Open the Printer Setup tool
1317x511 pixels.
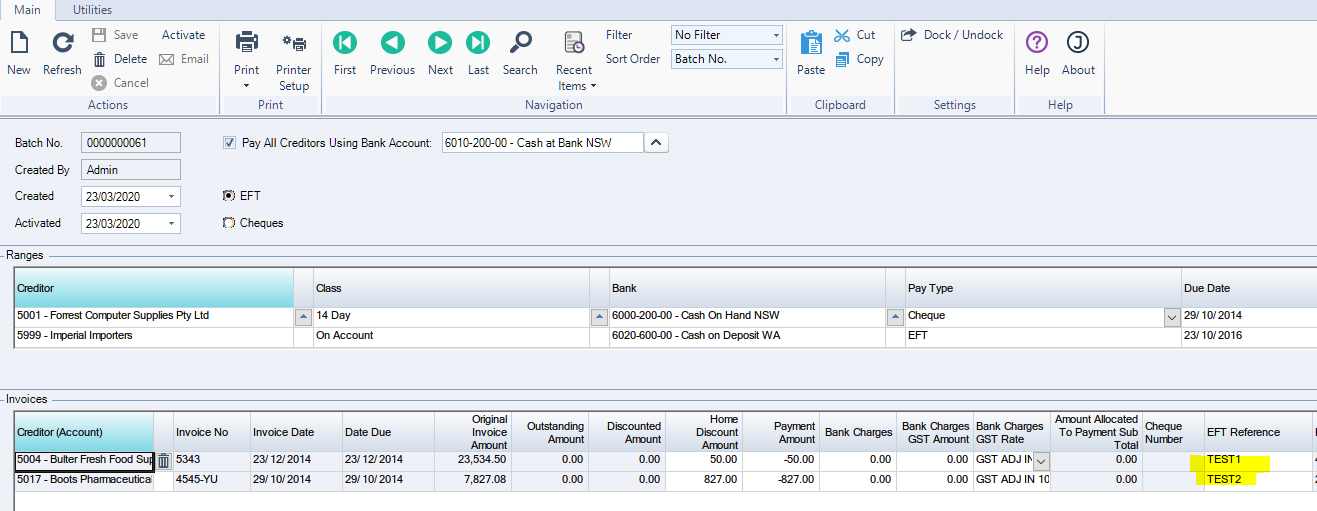(x=294, y=44)
